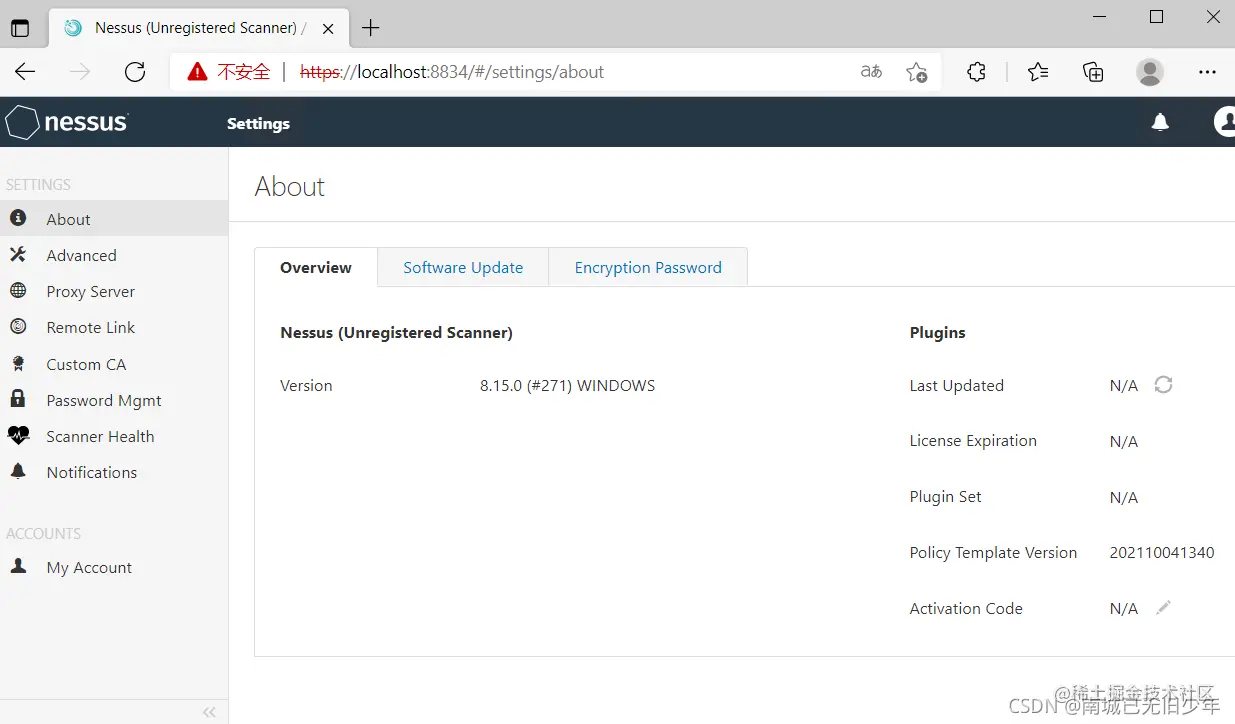Switch to the Encryption Password tab
The image size is (1235, 724).
pyautogui.click(x=648, y=267)
